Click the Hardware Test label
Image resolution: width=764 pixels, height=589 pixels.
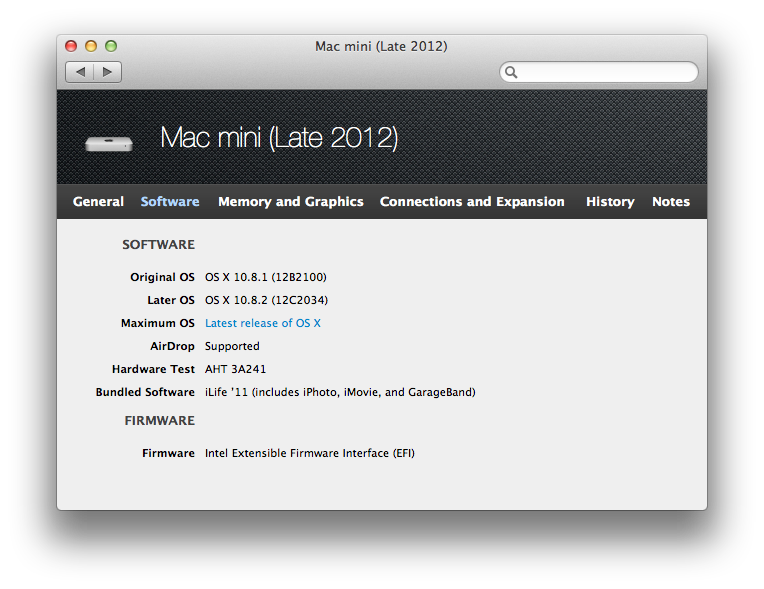pyautogui.click(x=153, y=369)
